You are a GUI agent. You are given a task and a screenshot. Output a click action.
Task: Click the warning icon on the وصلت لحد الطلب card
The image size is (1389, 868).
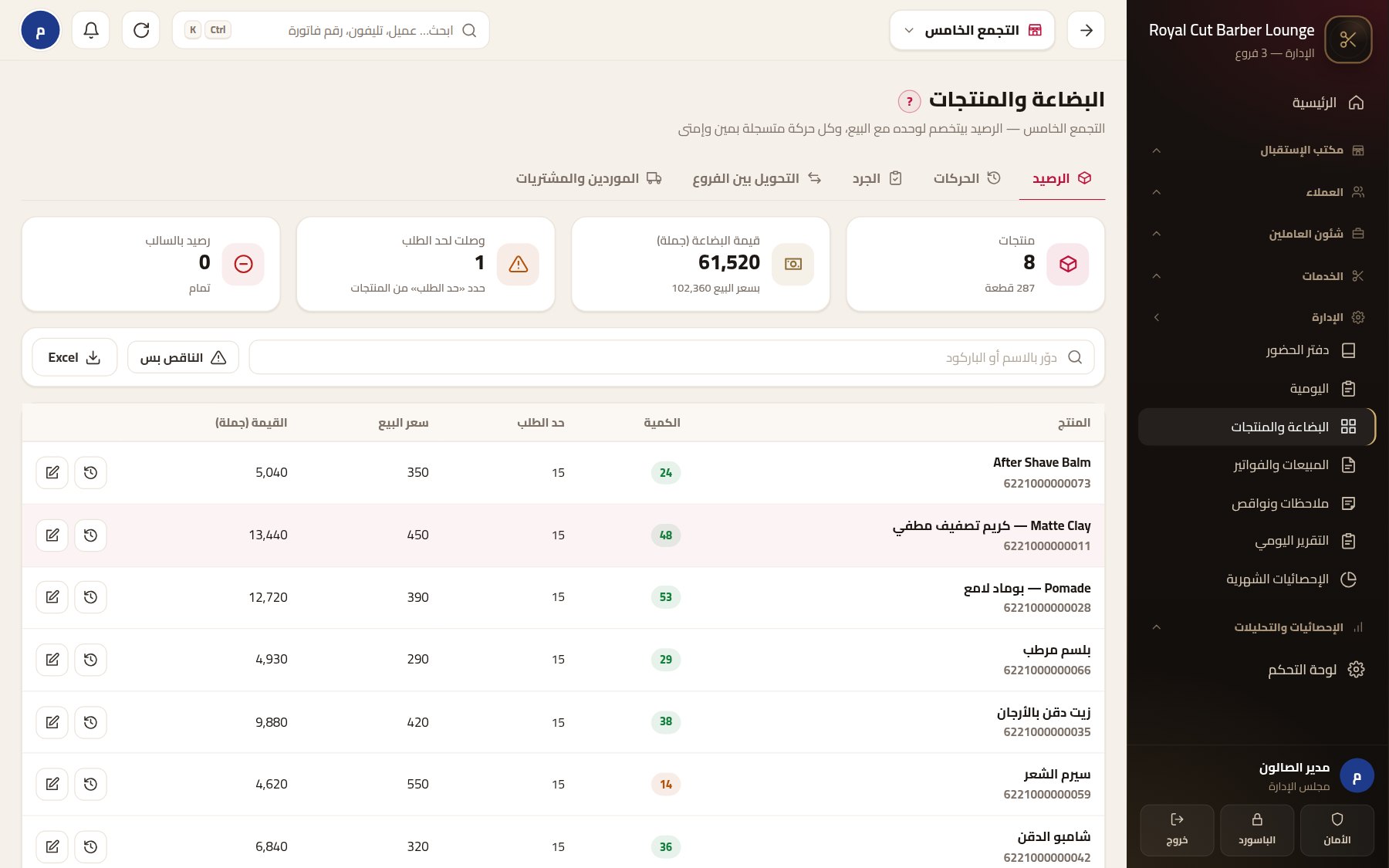click(518, 264)
